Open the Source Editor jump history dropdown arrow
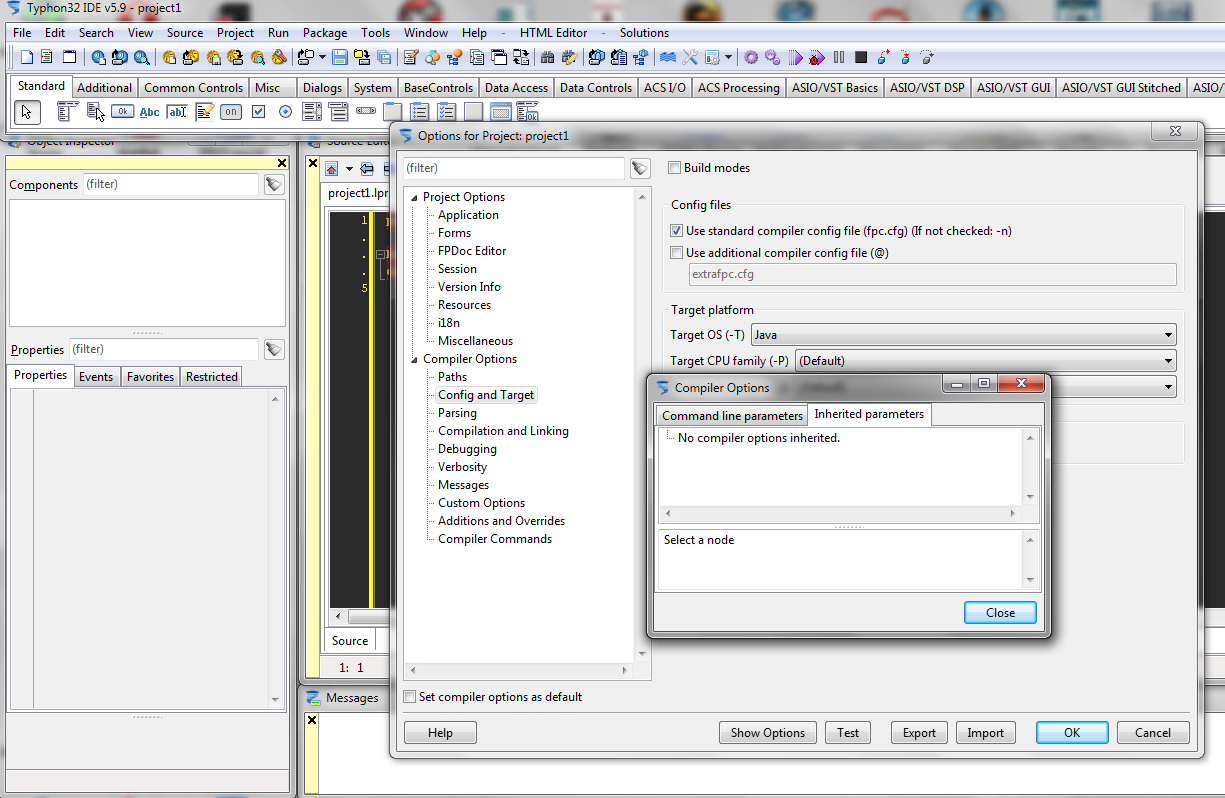Screen dimensions: 1225x798 (349, 168)
